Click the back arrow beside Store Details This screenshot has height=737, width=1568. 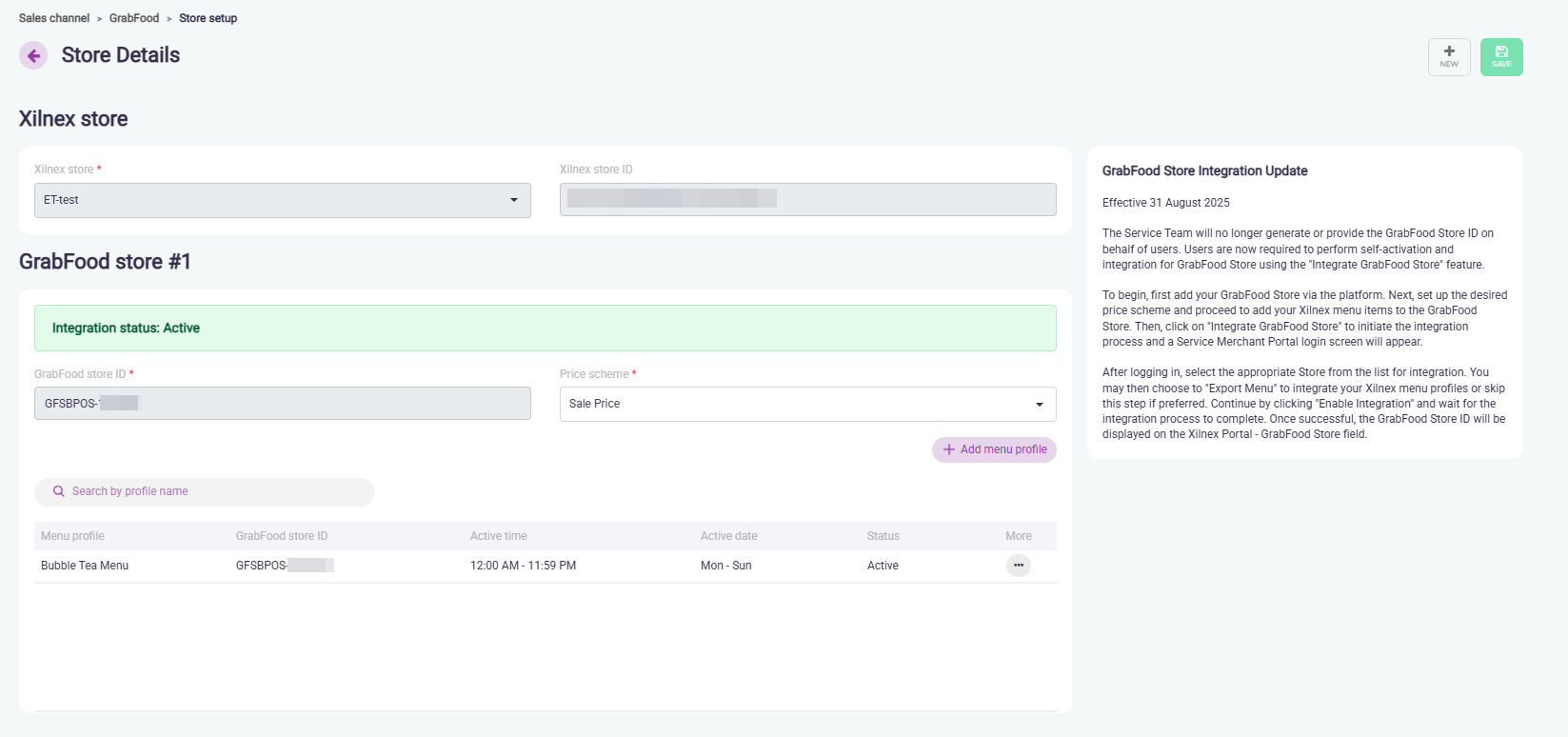point(33,56)
